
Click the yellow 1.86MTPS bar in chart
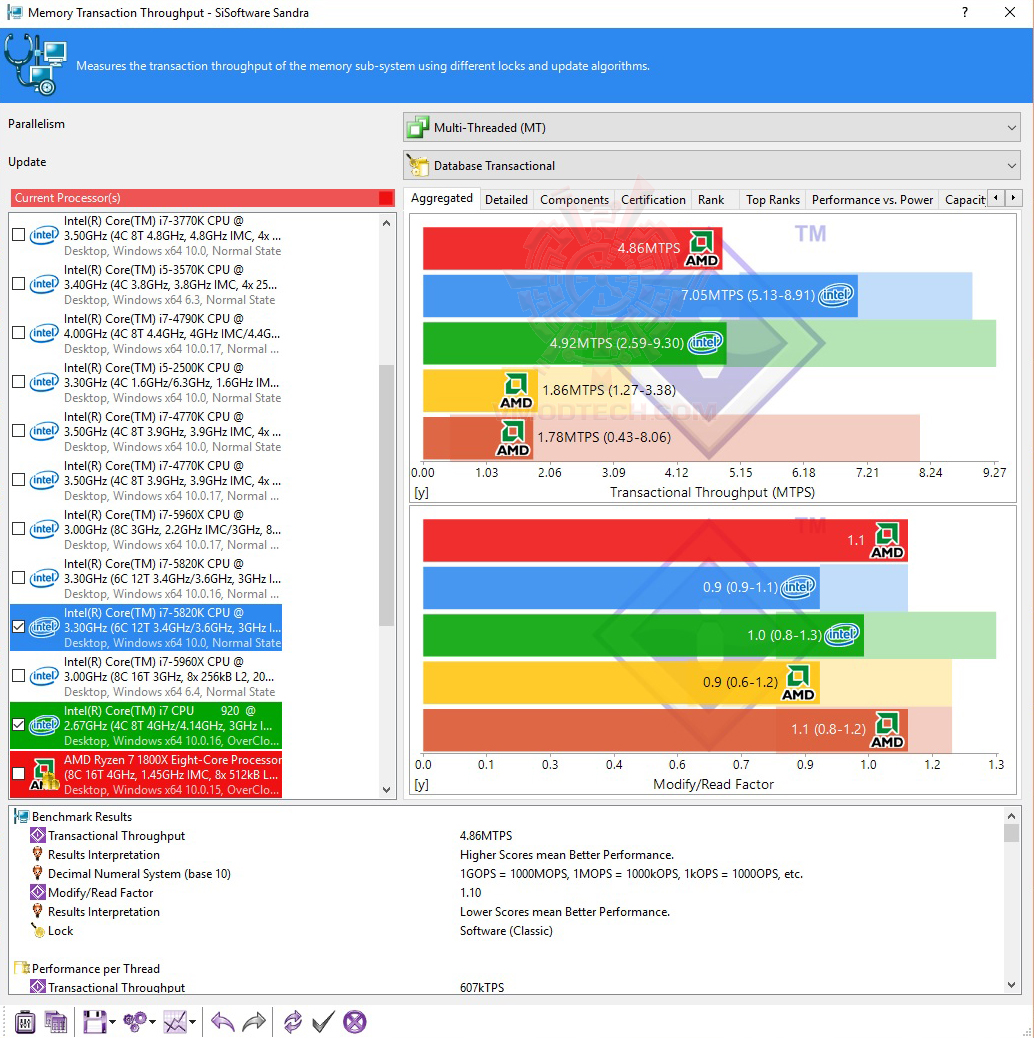[x=480, y=391]
